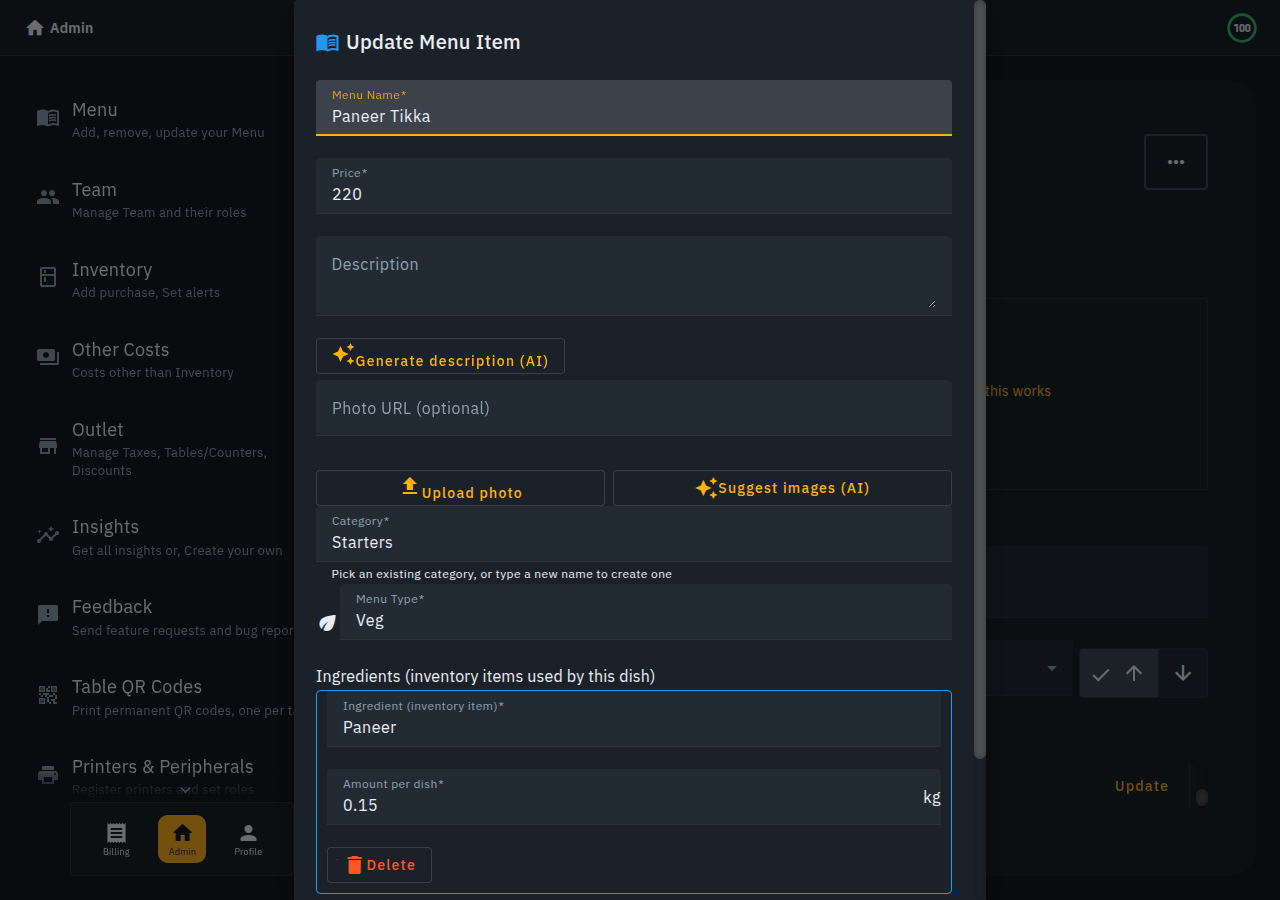Click the Admin home icon in header

(35, 28)
